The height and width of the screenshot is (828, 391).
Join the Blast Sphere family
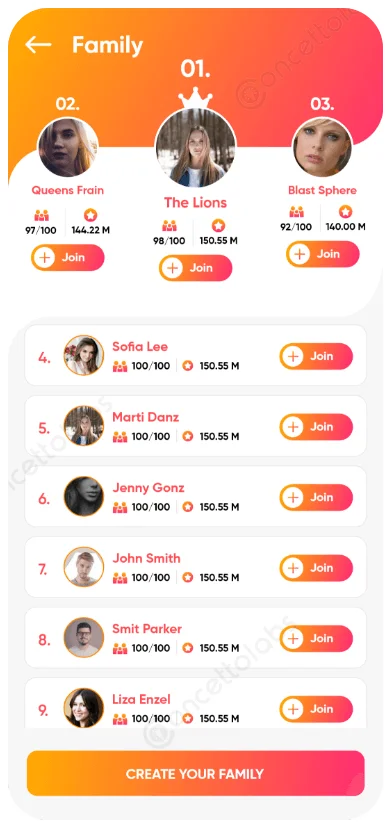click(323, 254)
